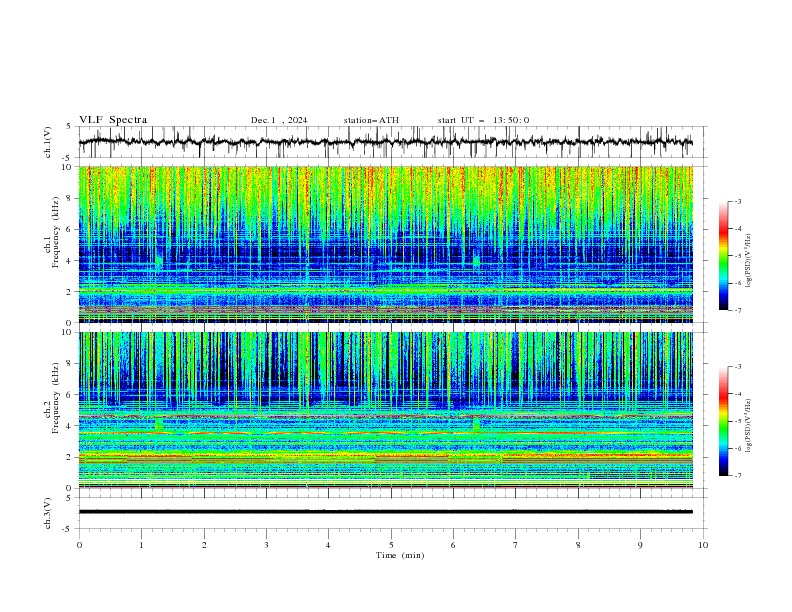
Task: Click inside the ch.1 spectrogram panel
Action: tap(385, 244)
